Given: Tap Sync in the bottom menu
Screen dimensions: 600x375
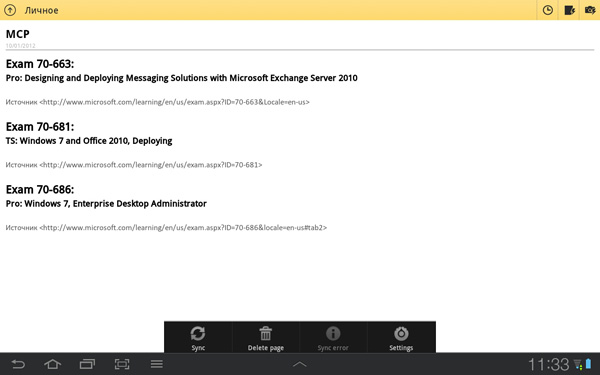Looking at the screenshot, I should (198, 338).
